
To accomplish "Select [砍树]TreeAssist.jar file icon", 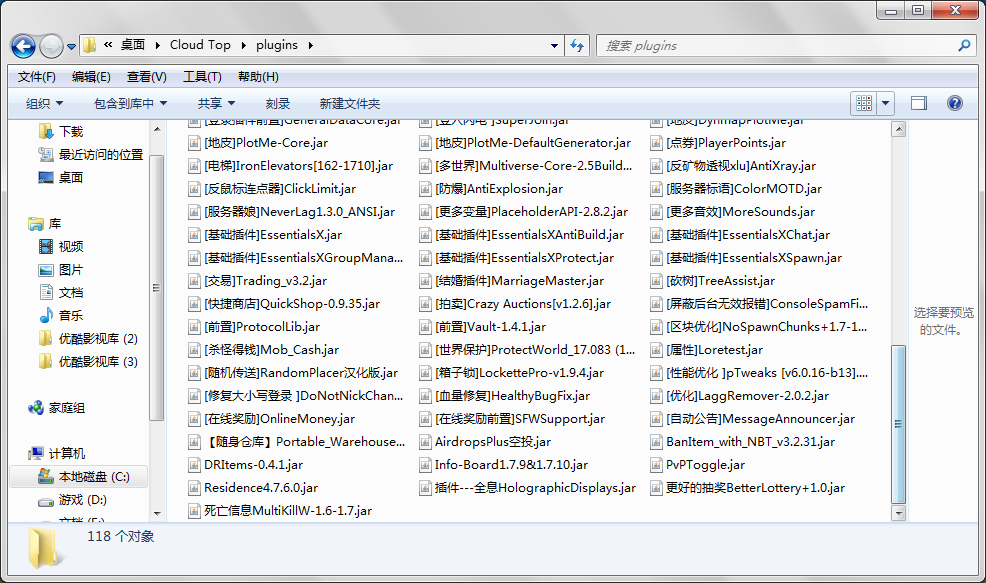I will [x=656, y=280].
